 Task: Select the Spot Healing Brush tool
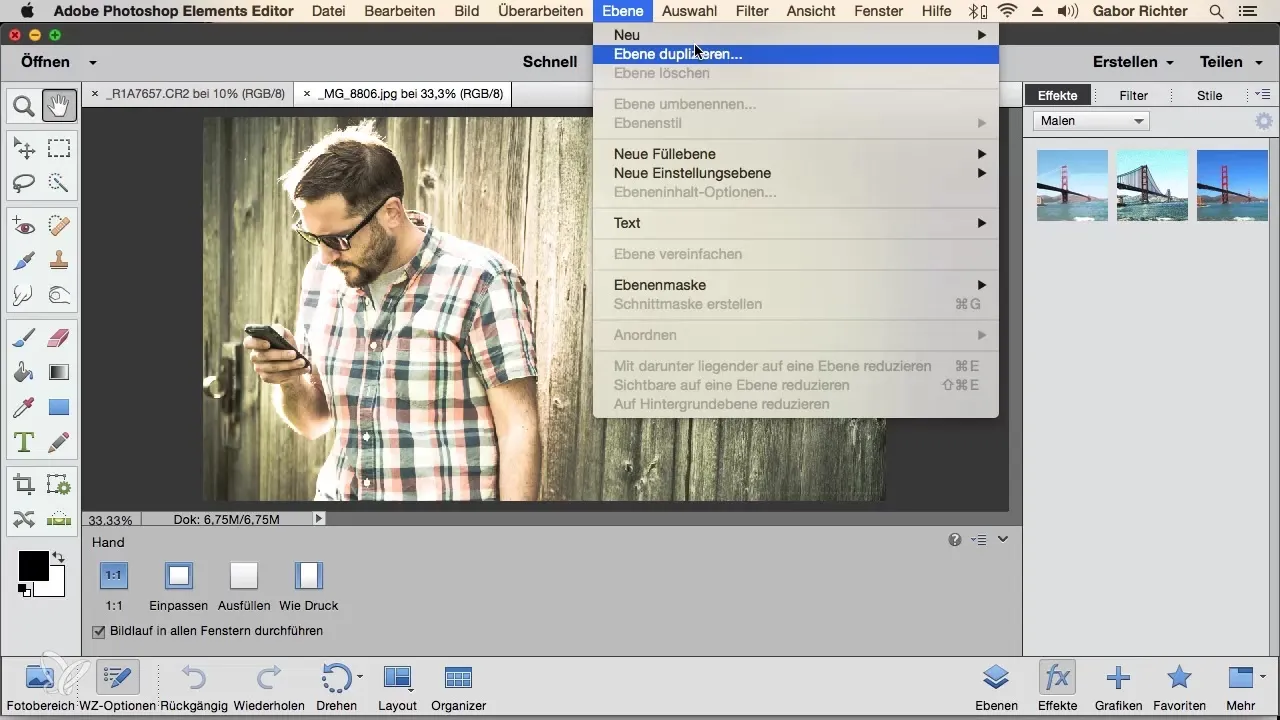click(x=59, y=227)
